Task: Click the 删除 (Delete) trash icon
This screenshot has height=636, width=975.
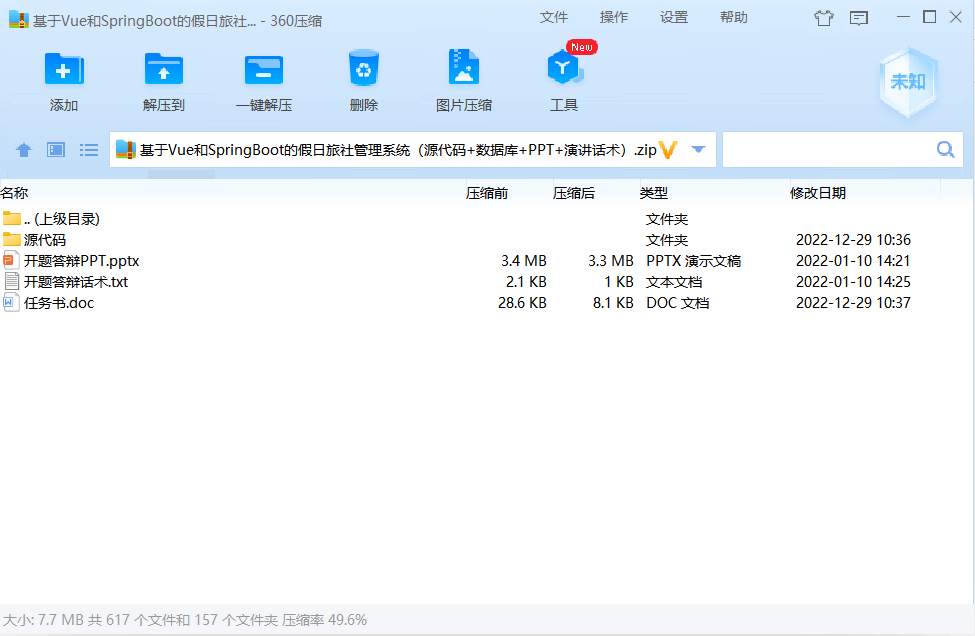Action: tap(364, 68)
